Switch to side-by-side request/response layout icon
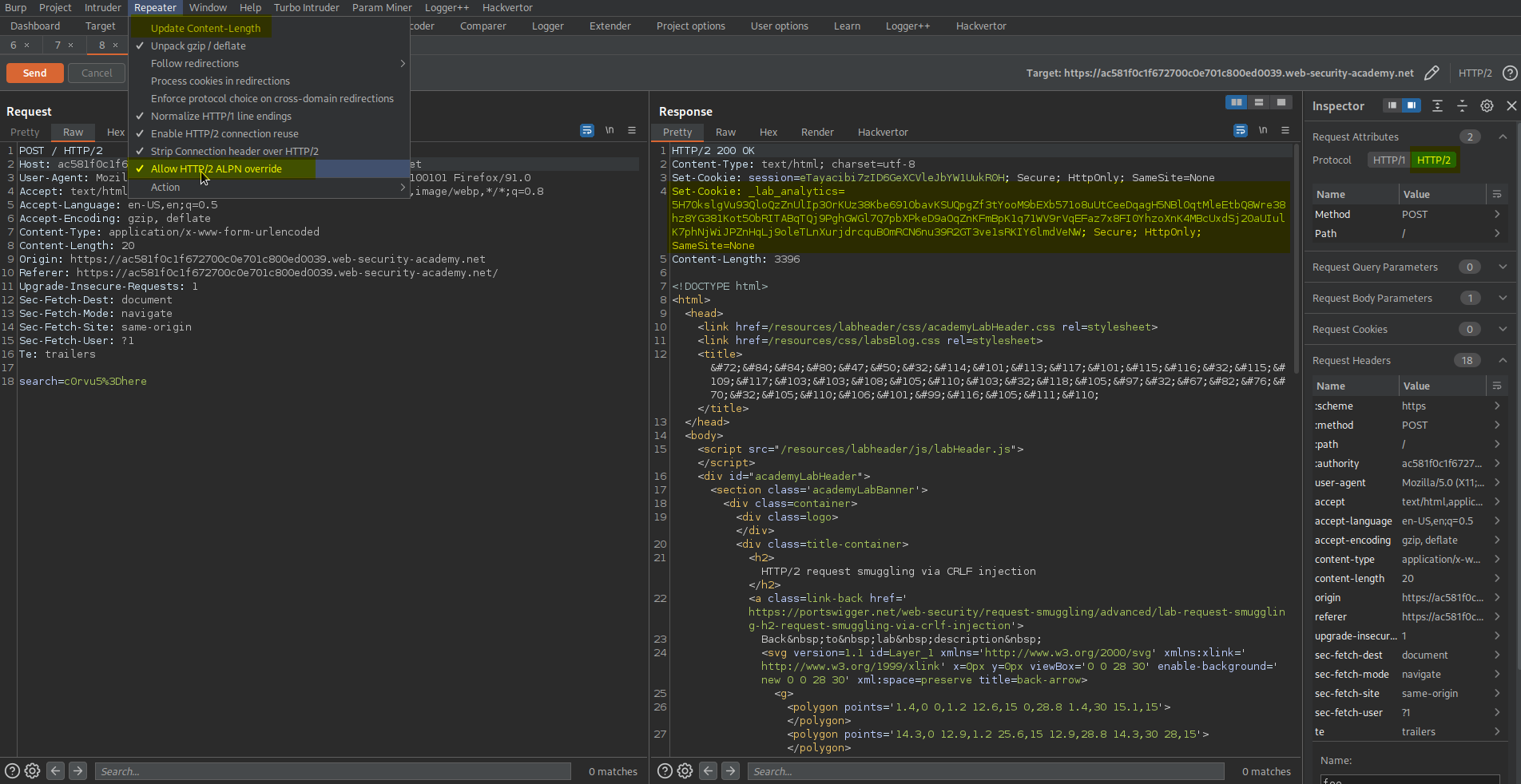The width and height of the screenshot is (1521, 784). coord(1237,102)
